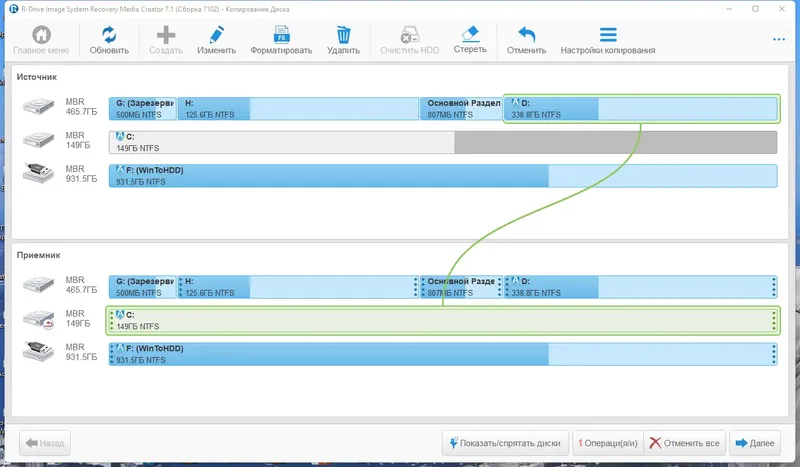Proceed with the Далее button
This screenshot has width=800, height=467.
(755, 443)
